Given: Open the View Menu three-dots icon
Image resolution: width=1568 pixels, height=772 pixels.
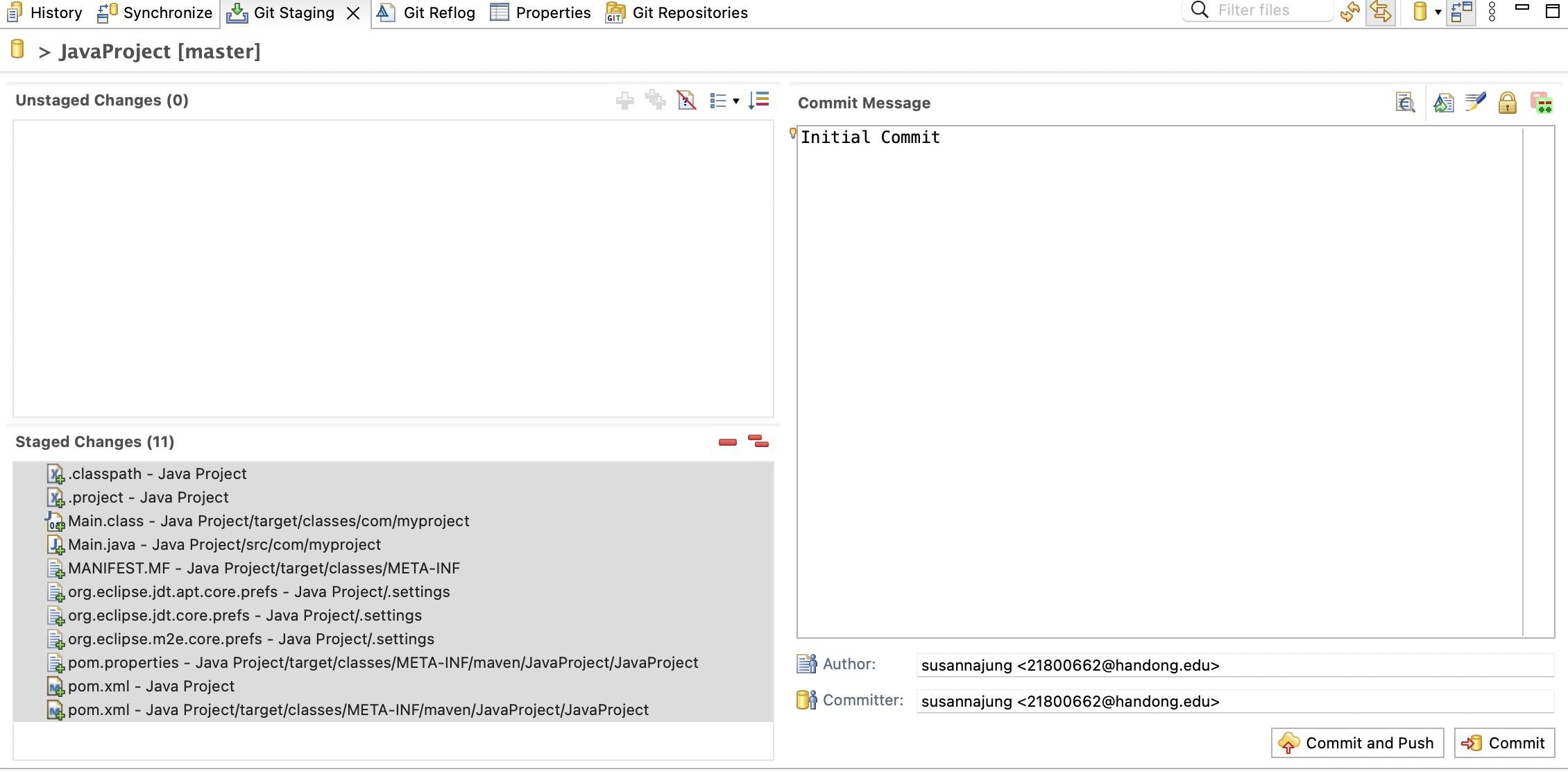Looking at the screenshot, I should tap(1492, 12).
